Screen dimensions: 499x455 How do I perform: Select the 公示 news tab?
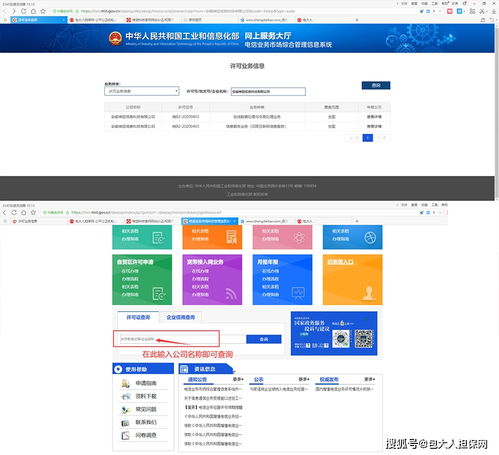259,379
